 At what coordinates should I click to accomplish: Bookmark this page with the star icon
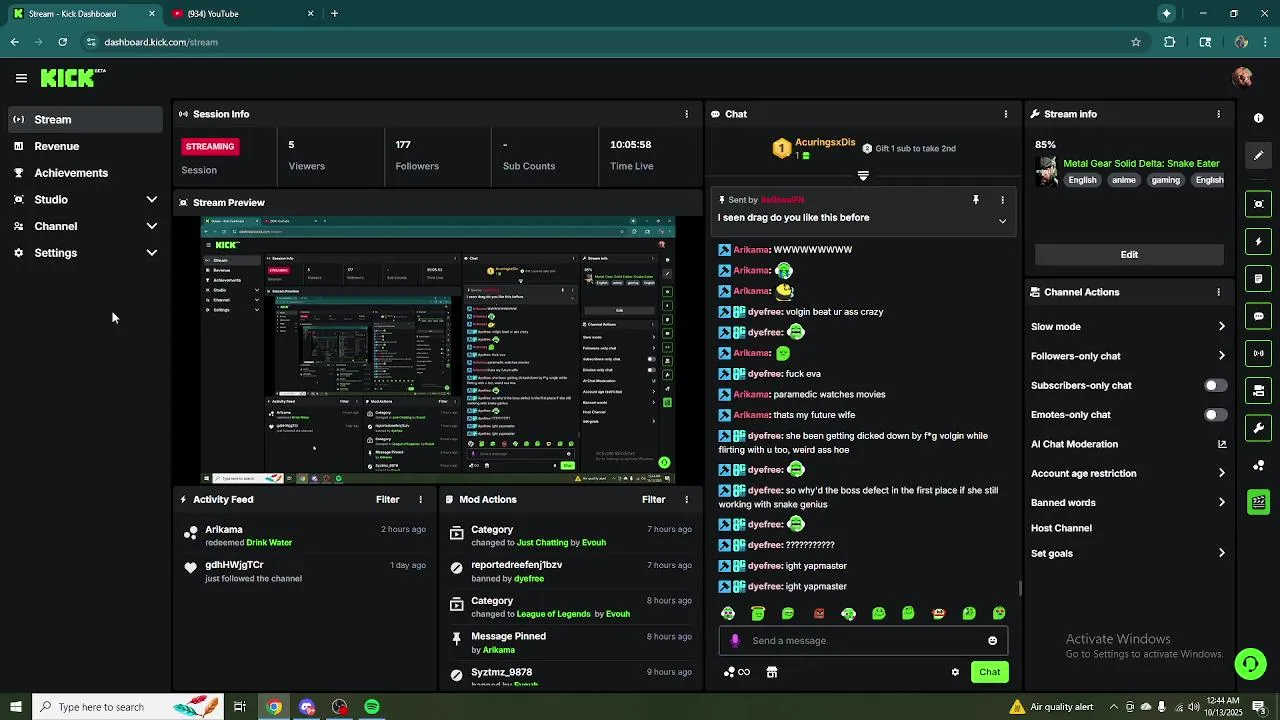[1136, 42]
